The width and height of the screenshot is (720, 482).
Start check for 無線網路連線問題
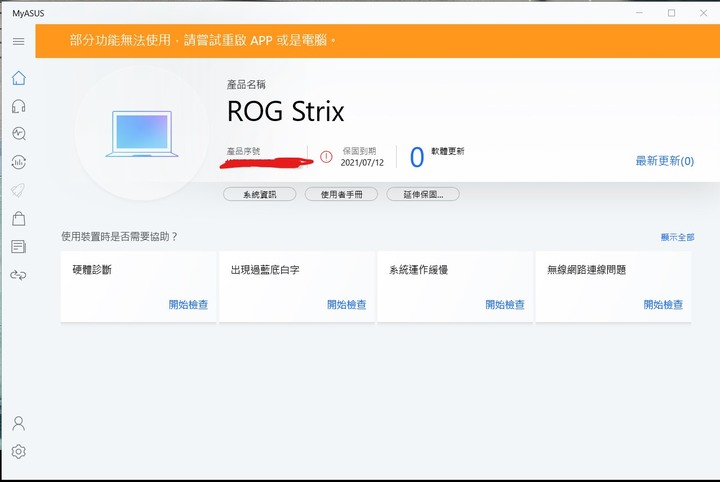point(663,304)
